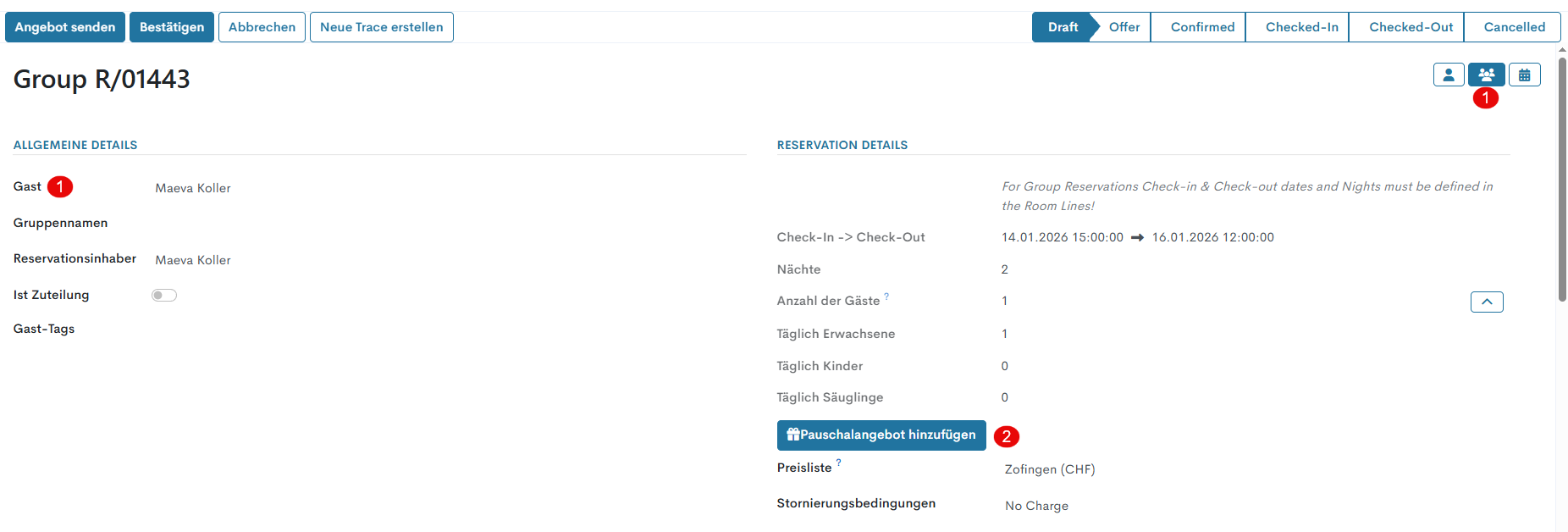Click the gift icon on Pauschalangebot button
This screenshot has height=532, width=1568.
click(x=792, y=435)
